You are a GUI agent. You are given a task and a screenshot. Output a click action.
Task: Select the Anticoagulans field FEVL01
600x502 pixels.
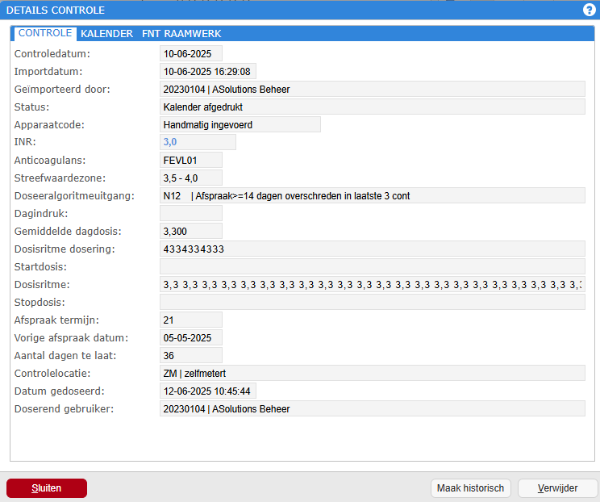click(x=191, y=160)
